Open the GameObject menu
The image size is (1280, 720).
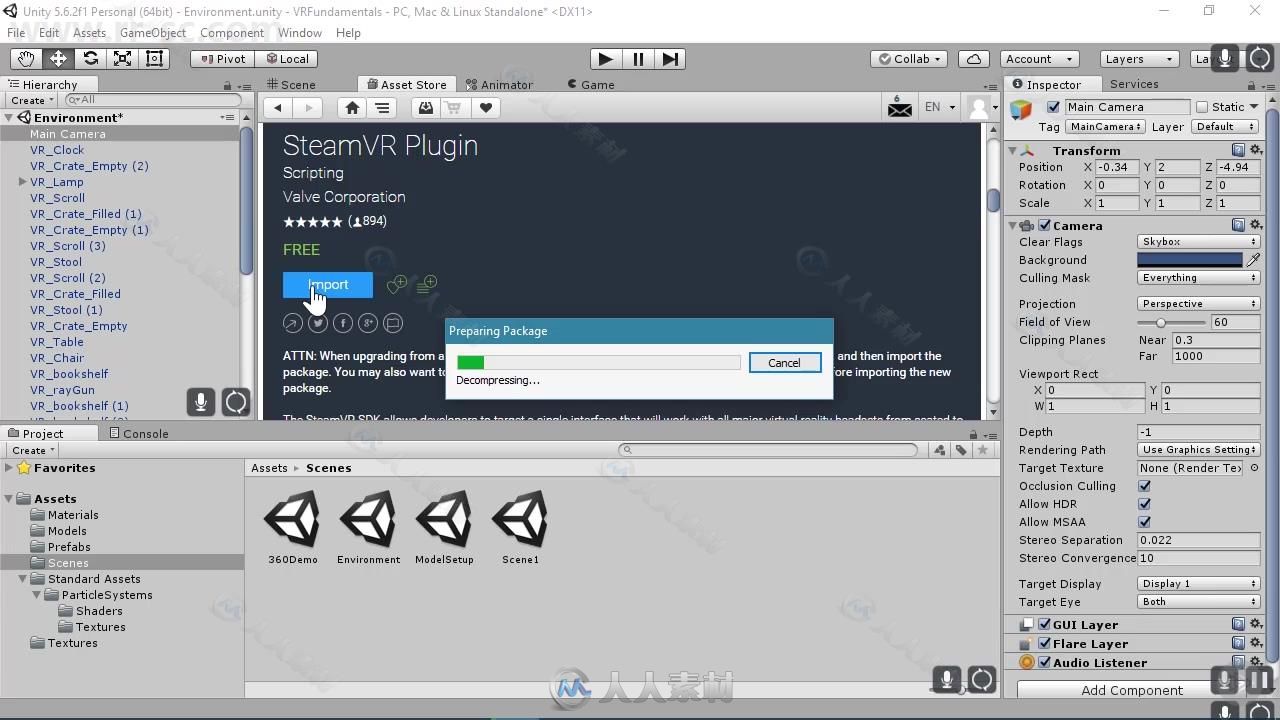153,33
